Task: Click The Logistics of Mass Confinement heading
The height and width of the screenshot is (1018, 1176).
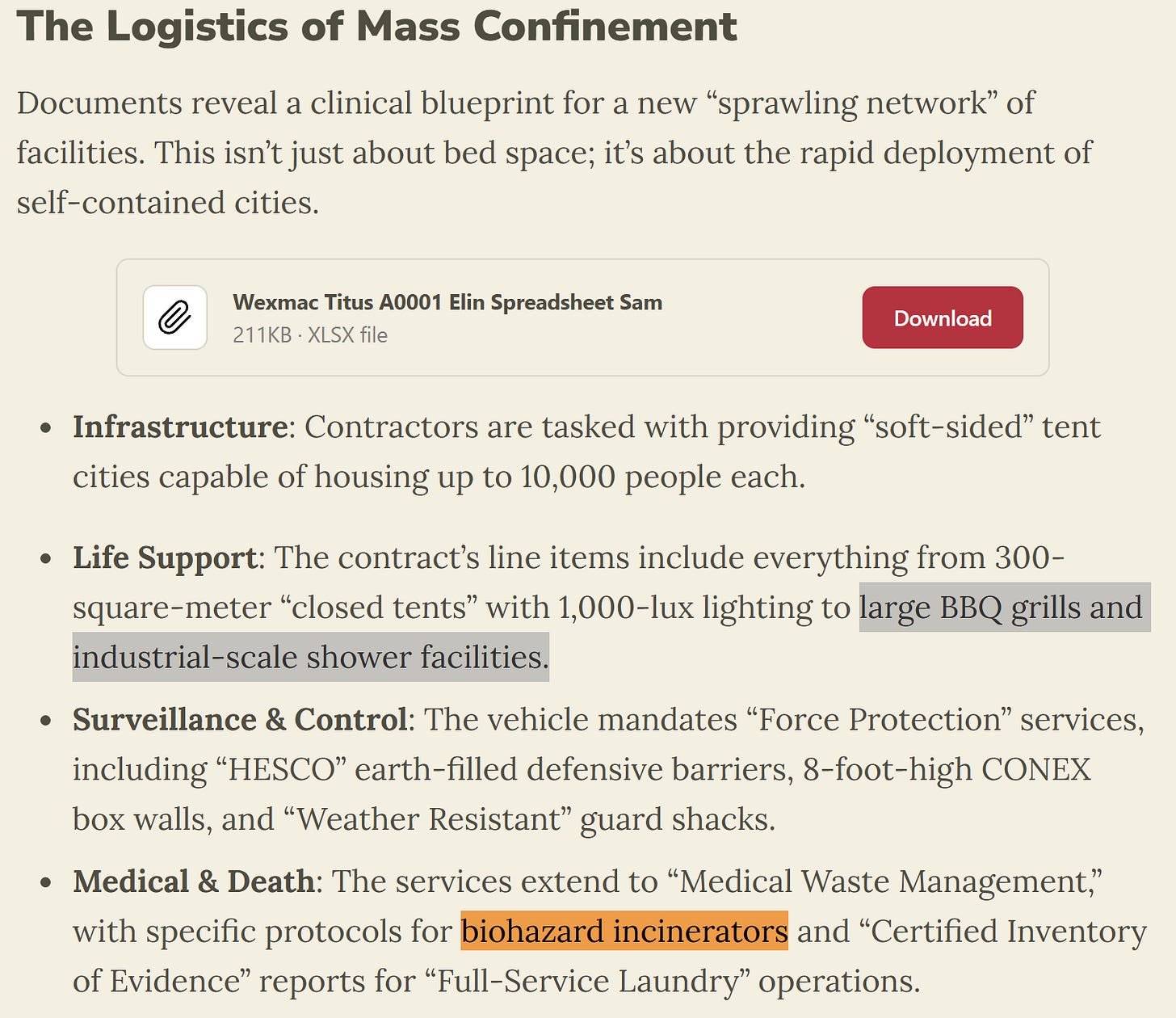Action: [x=376, y=26]
